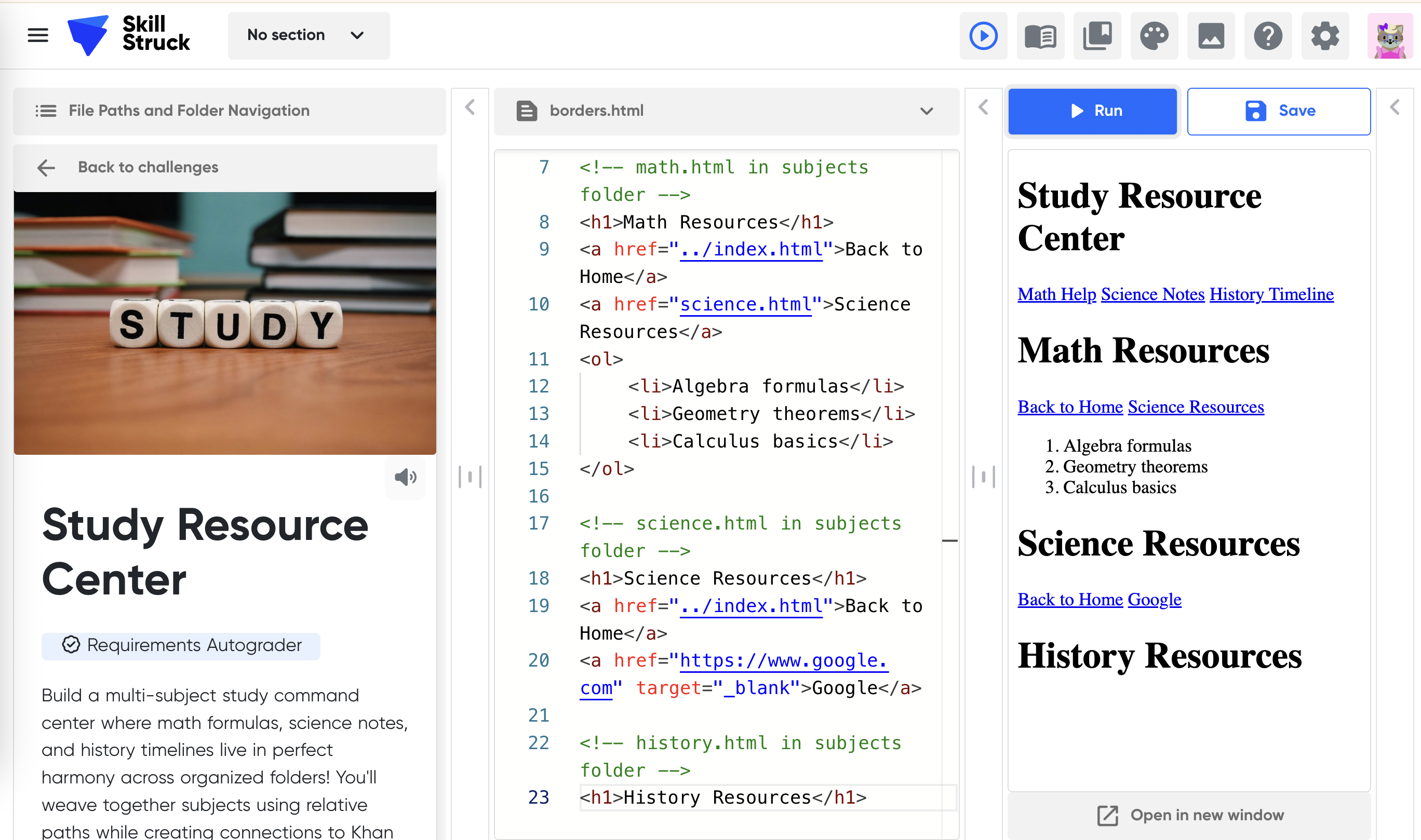
Task: Click the circular play icon in top toolbar
Action: [983, 36]
